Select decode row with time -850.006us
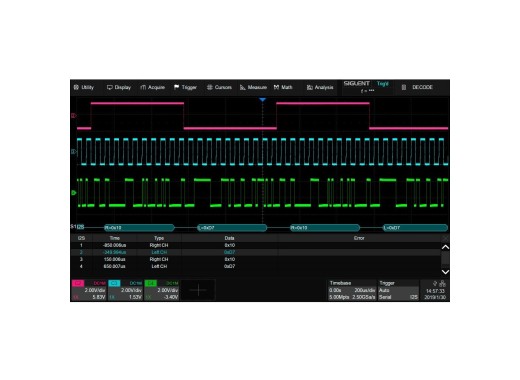The width and height of the screenshot is (520, 380). tap(256, 245)
